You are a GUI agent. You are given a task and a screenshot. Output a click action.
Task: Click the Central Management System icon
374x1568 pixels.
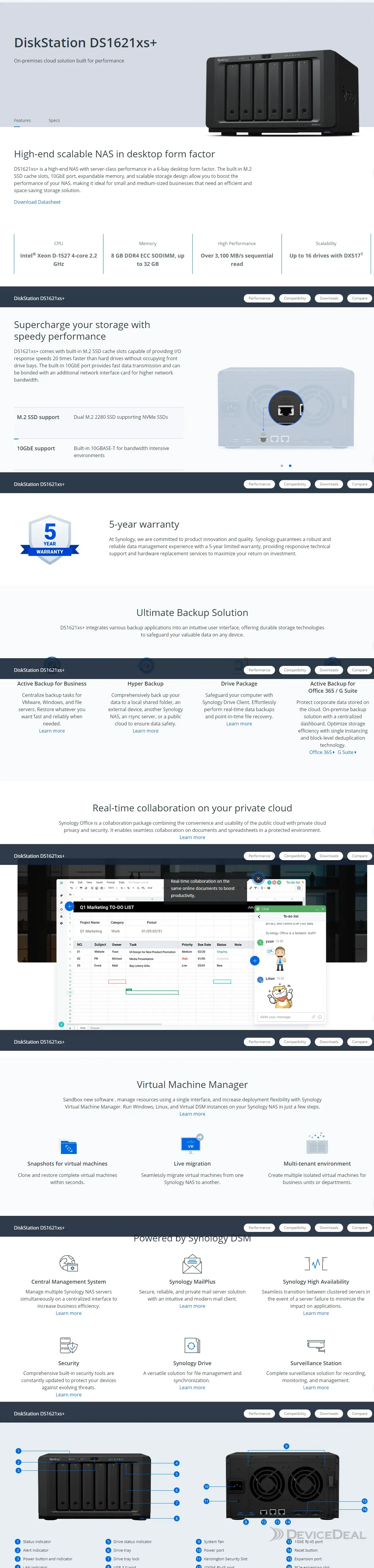(68, 1263)
